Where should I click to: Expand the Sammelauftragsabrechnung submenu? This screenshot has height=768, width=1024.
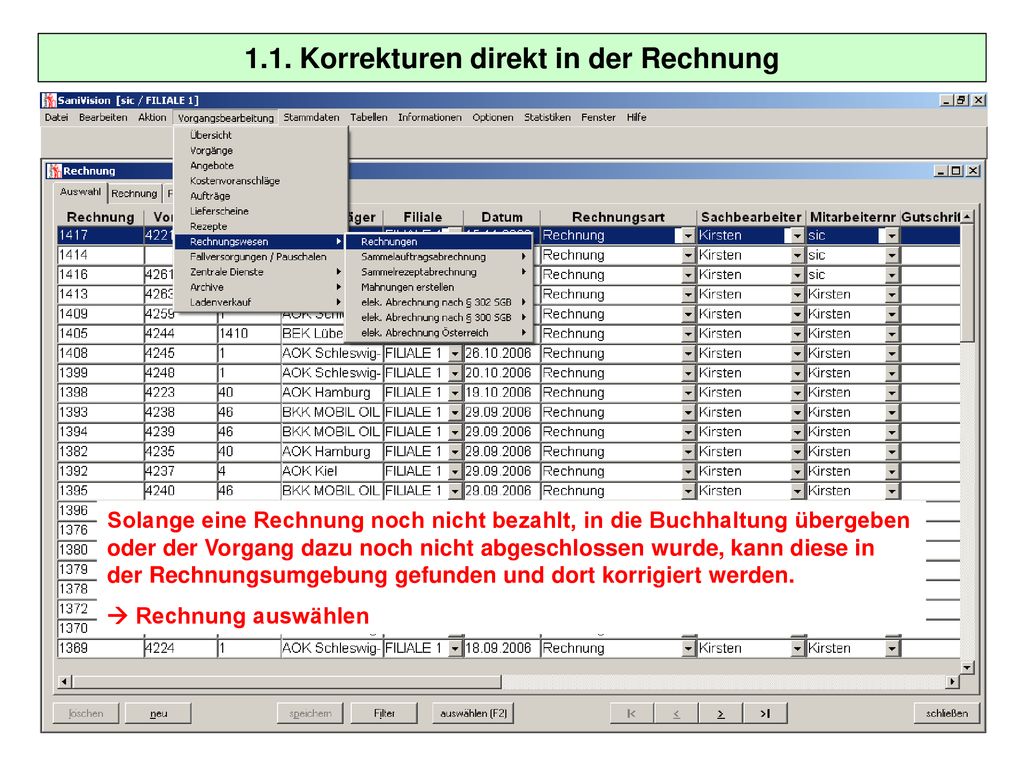(x=439, y=257)
